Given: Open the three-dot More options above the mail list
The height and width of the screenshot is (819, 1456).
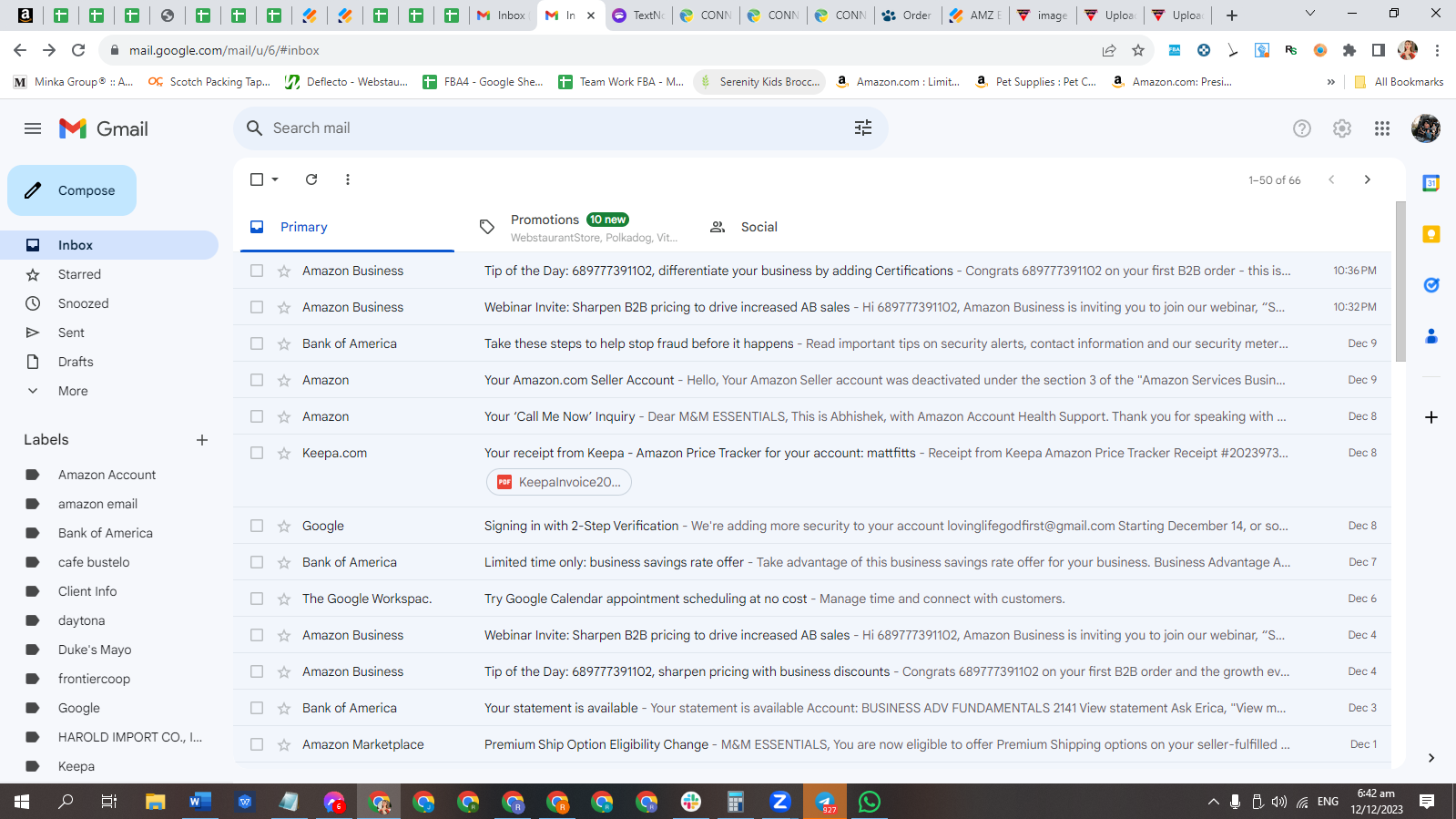Looking at the screenshot, I should (x=348, y=179).
